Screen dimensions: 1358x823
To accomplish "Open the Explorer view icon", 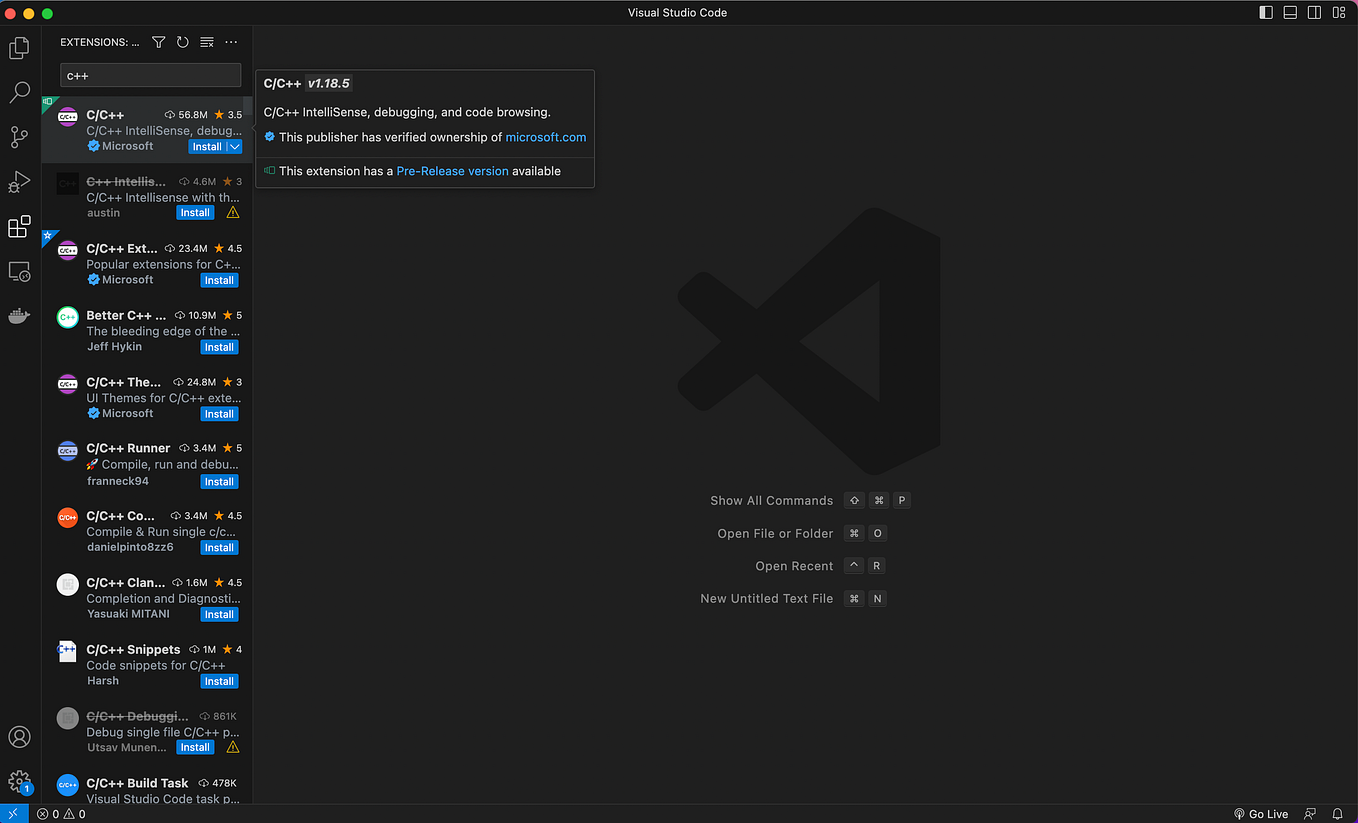I will click(19, 47).
